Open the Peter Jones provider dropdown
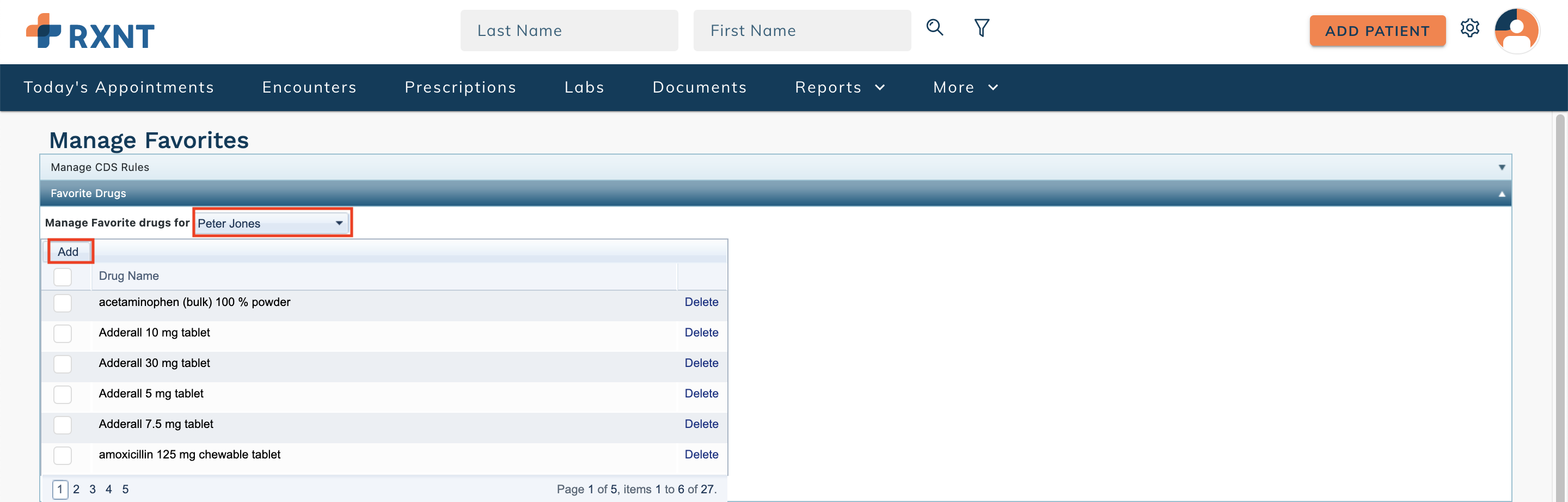The width and height of the screenshot is (1568, 502). (272, 223)
